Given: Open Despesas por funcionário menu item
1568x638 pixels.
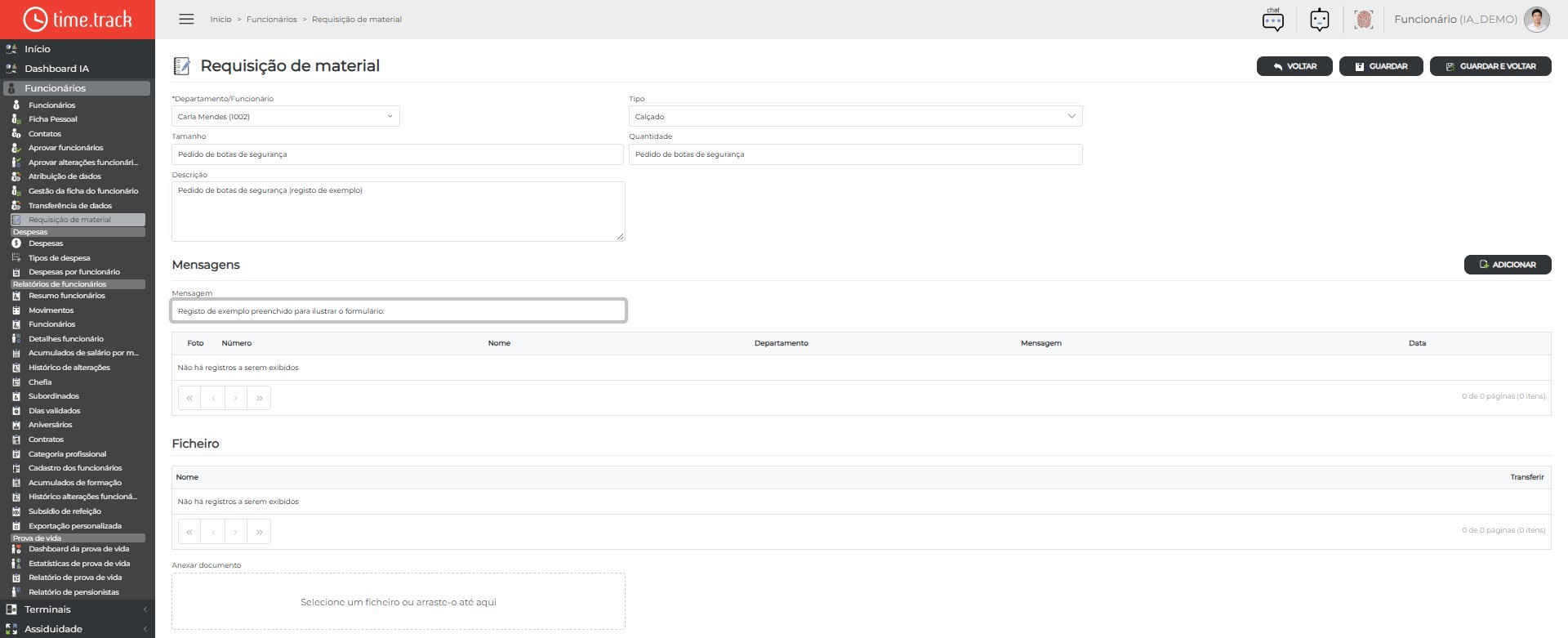Looking at the screenshot, I should click(x=73, y=272).
